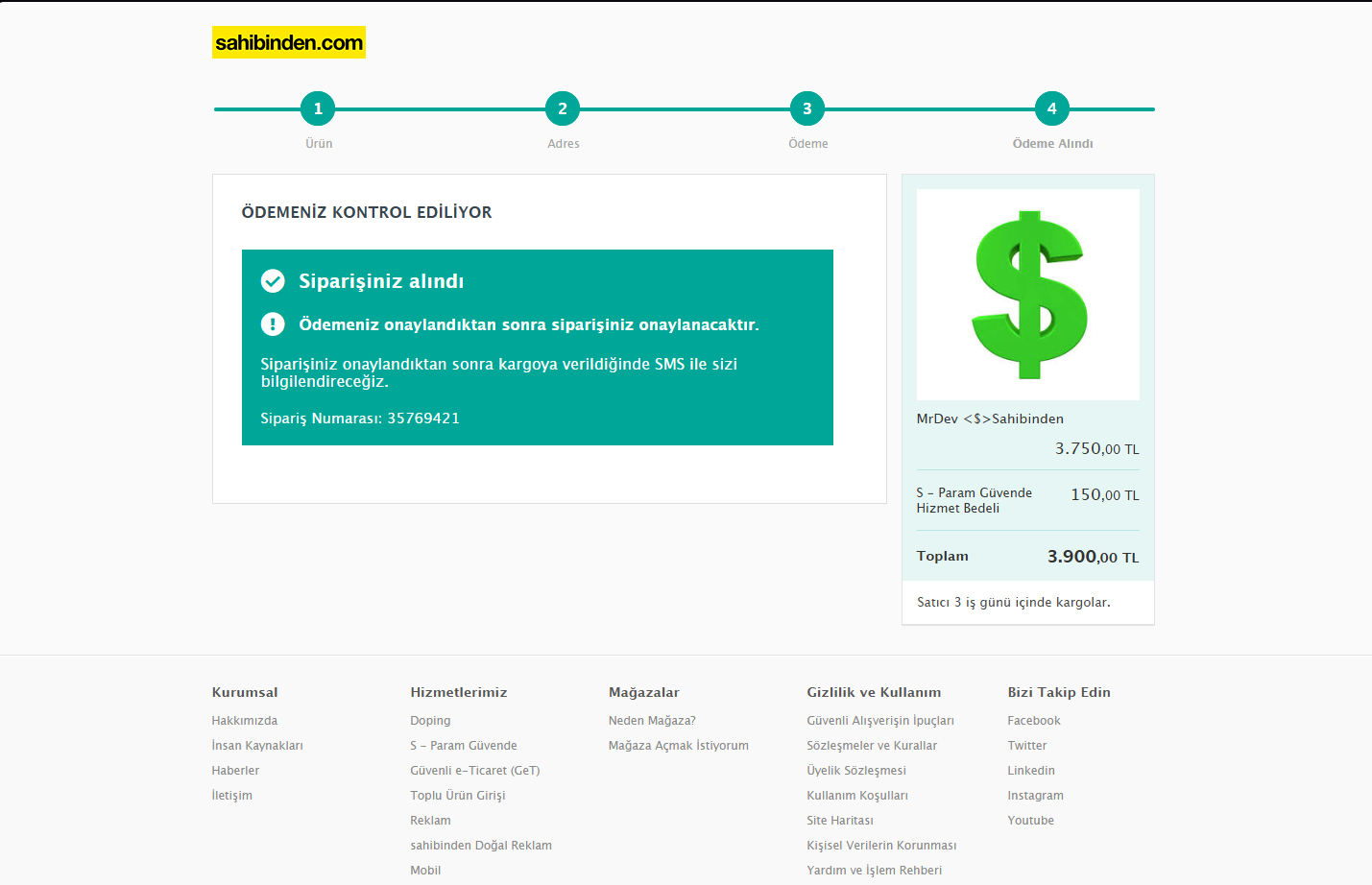Open S - Param Güvende footer link
The height and width of the screenshot is (885, 1372).
pos(464,746)
